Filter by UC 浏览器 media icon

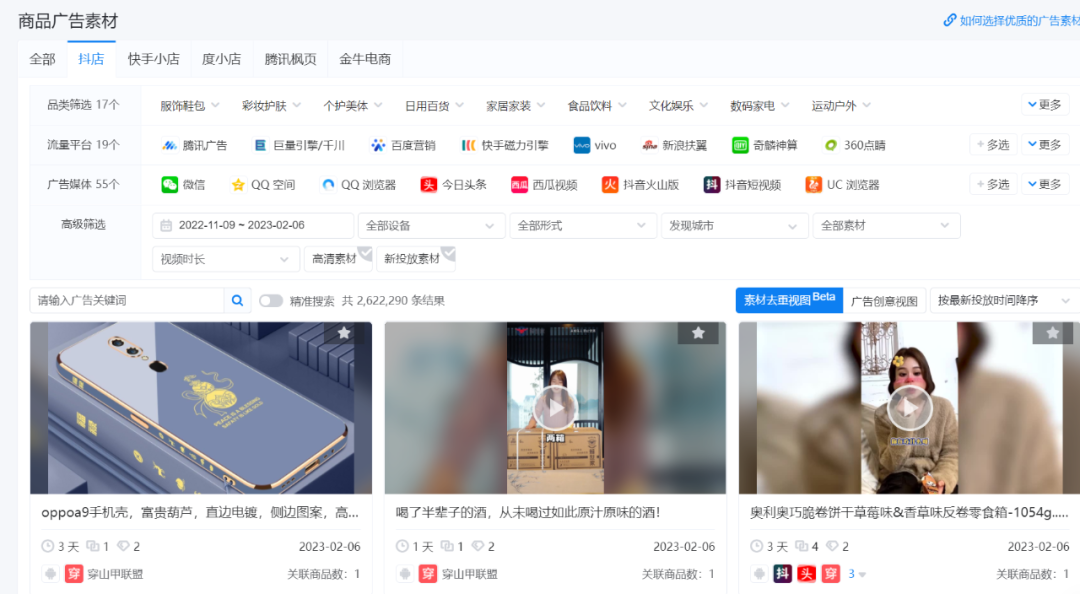click(x=813, y=185)
